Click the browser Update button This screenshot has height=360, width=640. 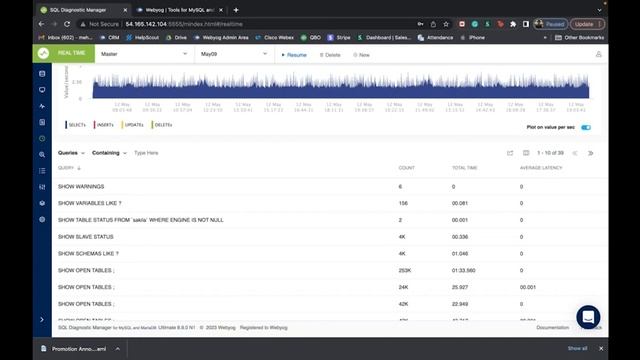pos(587,24)
